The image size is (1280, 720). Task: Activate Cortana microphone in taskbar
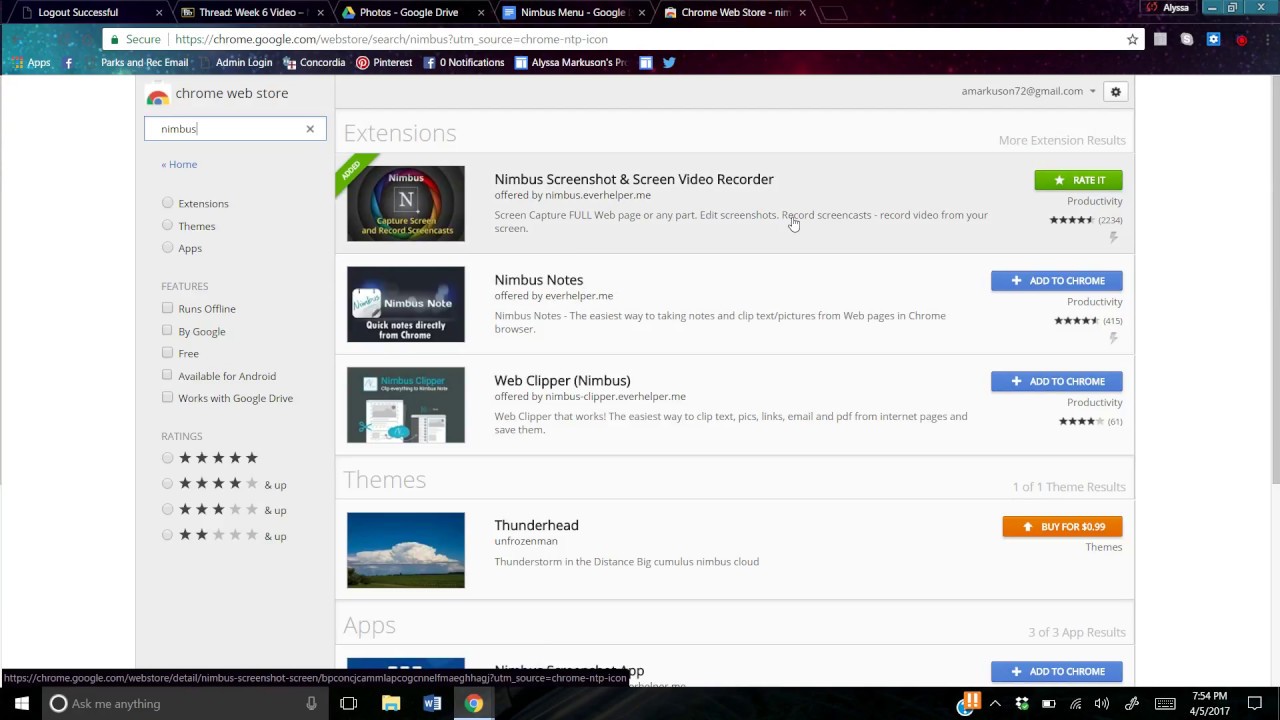tap(311, 703)
